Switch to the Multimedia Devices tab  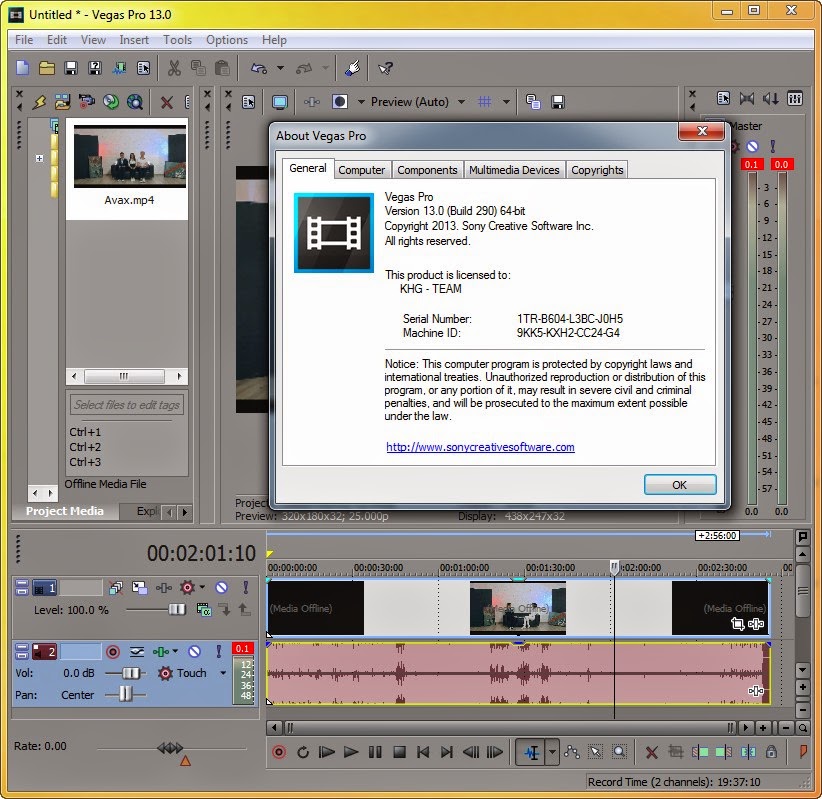(x=514, y=170)
